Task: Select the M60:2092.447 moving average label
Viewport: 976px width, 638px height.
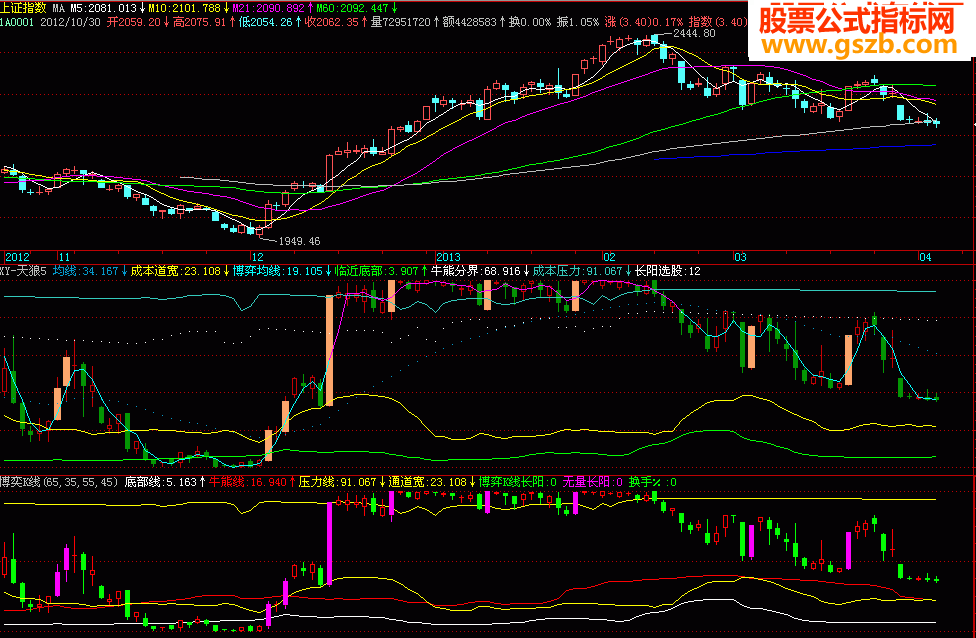Action: pos(352,8)
